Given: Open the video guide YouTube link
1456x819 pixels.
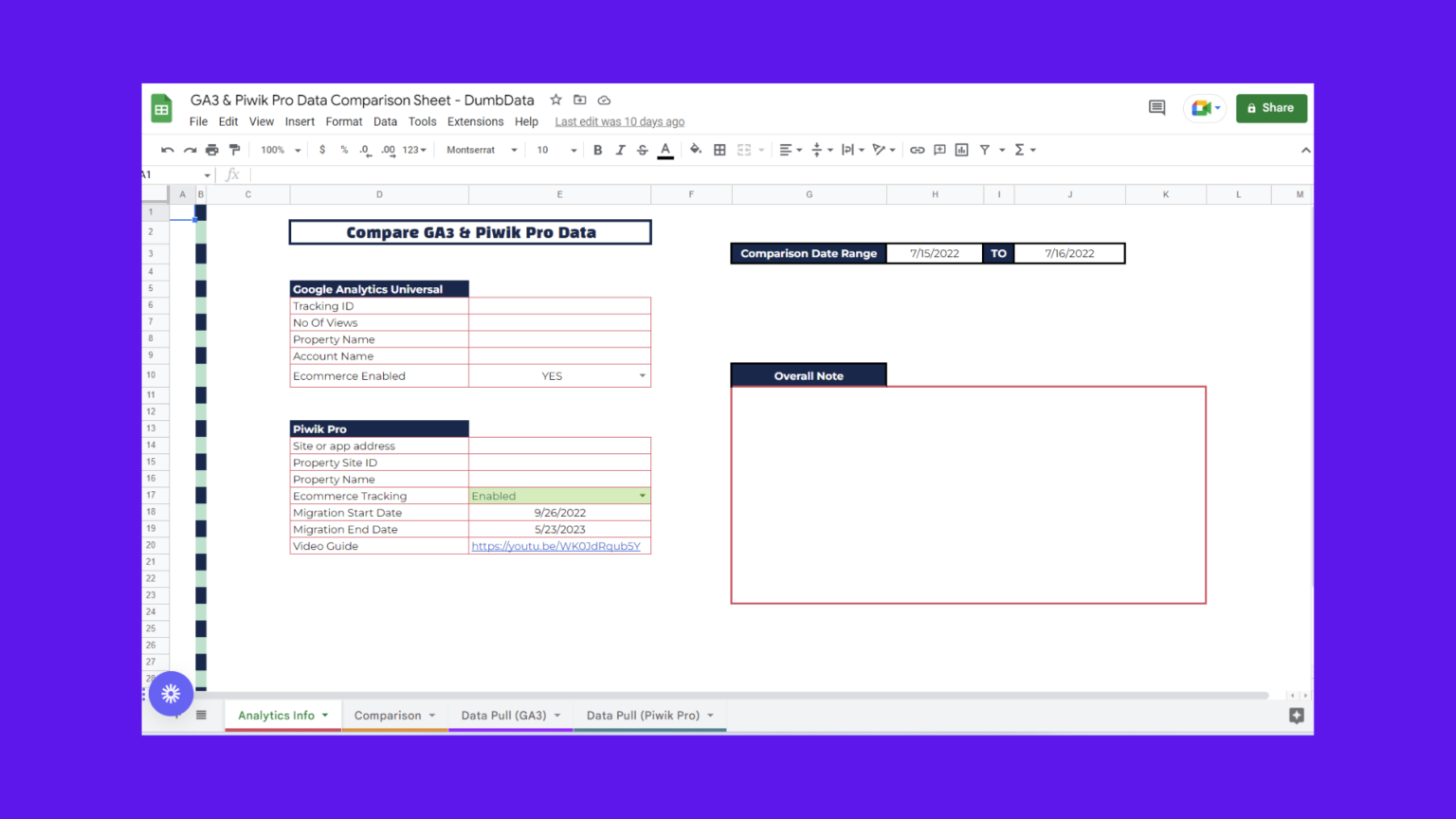Looking at the screenshot, I should tap(559, 545).
